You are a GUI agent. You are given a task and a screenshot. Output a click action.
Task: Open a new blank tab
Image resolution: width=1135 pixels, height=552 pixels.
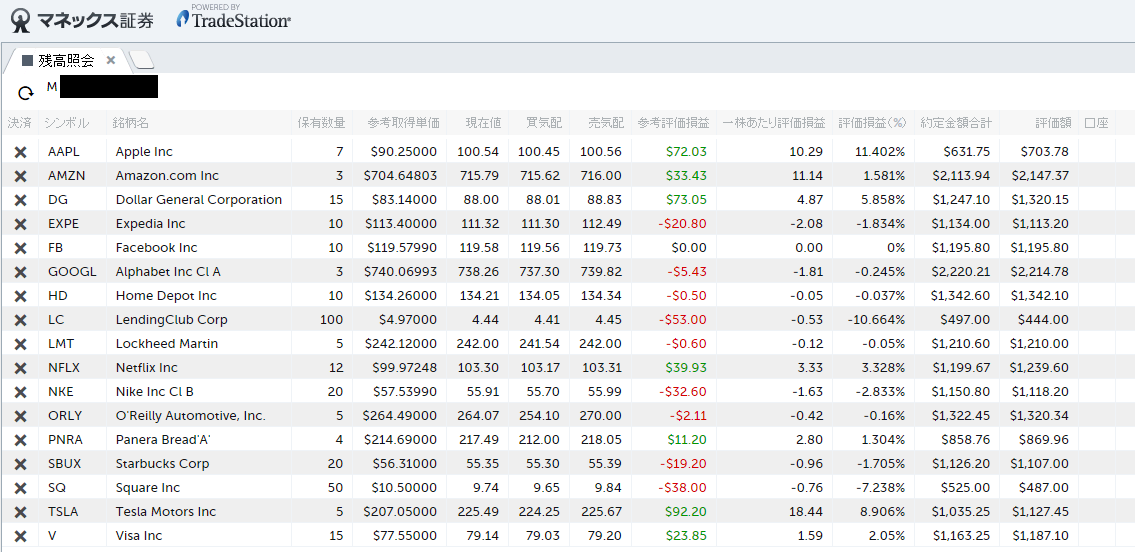coord(143,60)
